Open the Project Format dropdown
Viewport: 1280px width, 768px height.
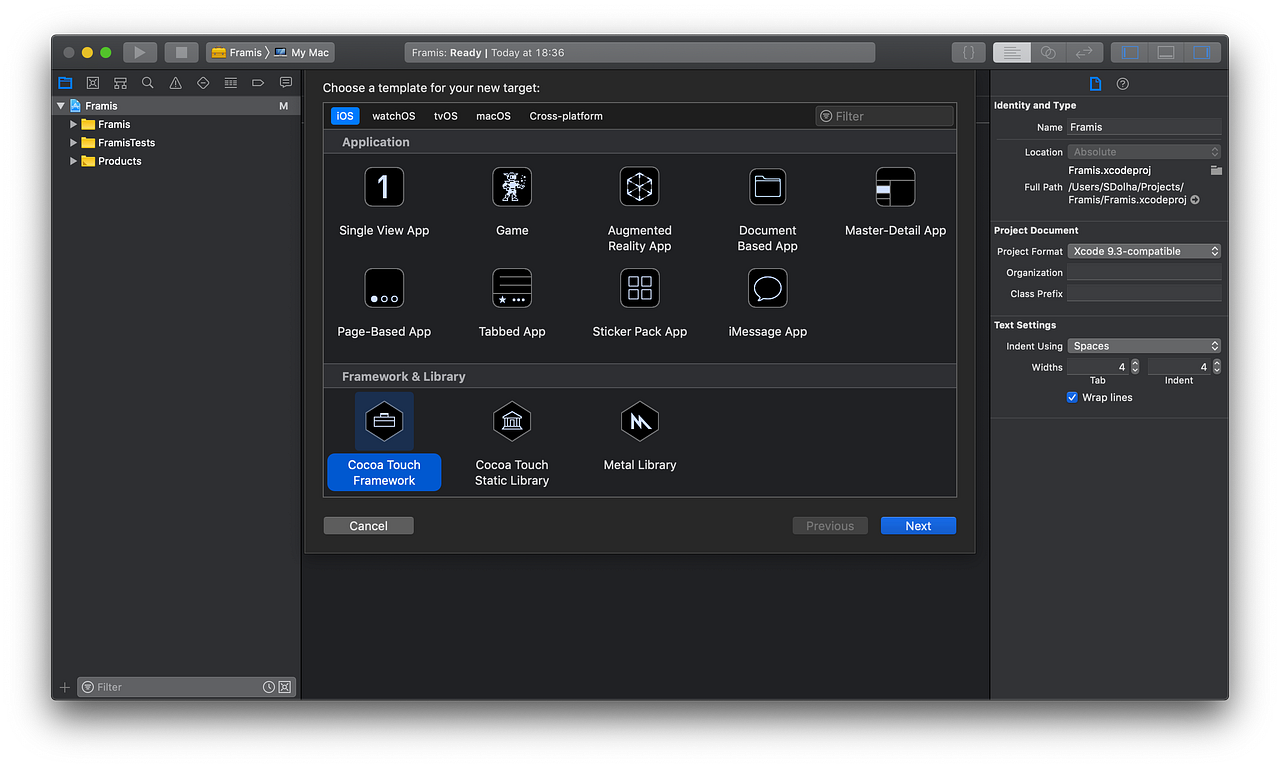pyautogui.click(x=1144, y=251)
